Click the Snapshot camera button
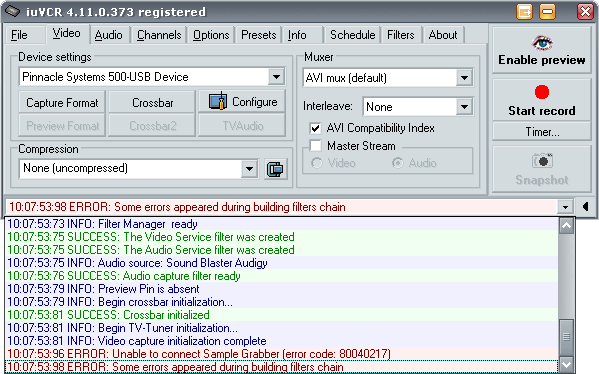599x374 pixels. pyautogui.click(x=541, y=169)
